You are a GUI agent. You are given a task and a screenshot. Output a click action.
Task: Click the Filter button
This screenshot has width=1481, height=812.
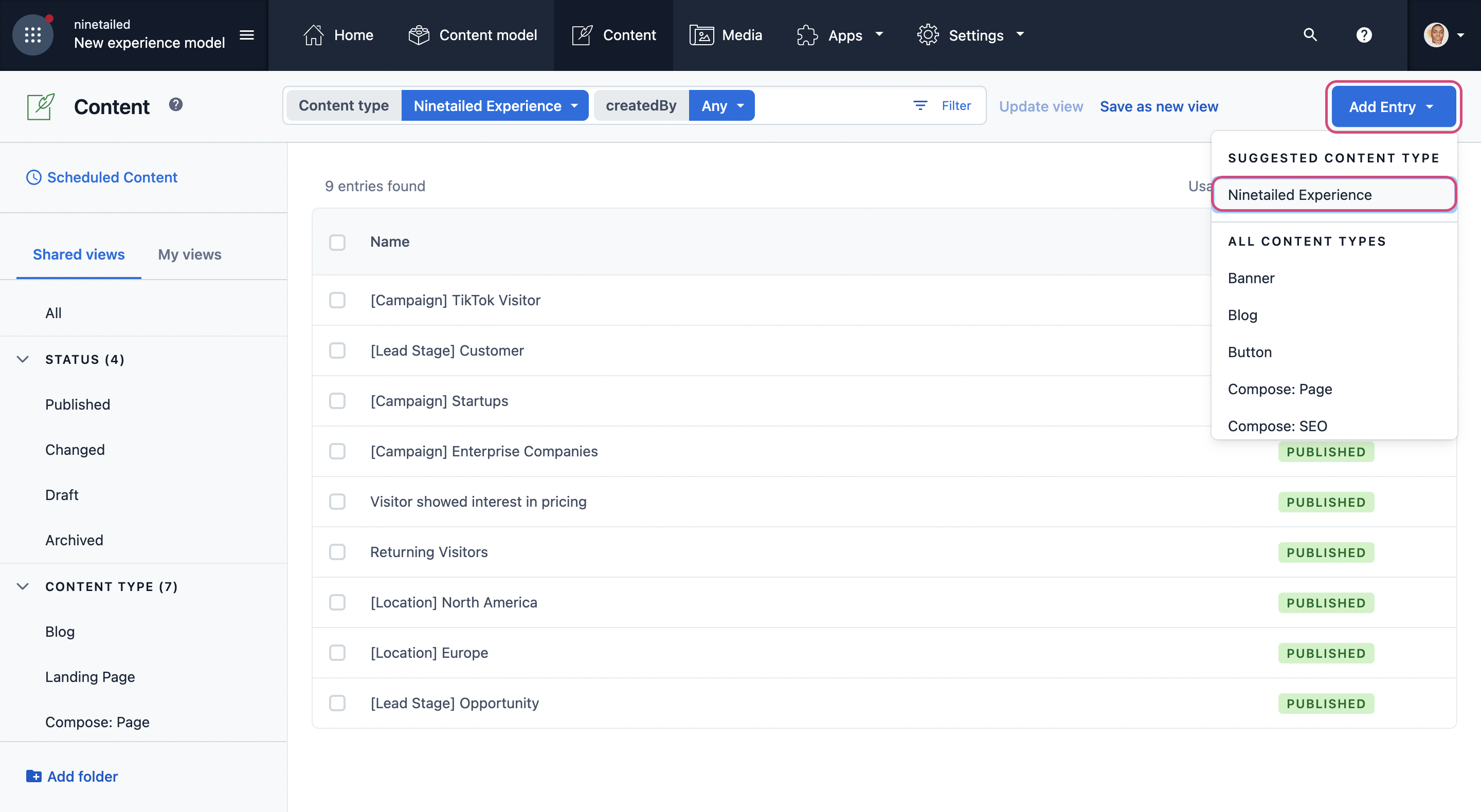[x=942, y=106]
